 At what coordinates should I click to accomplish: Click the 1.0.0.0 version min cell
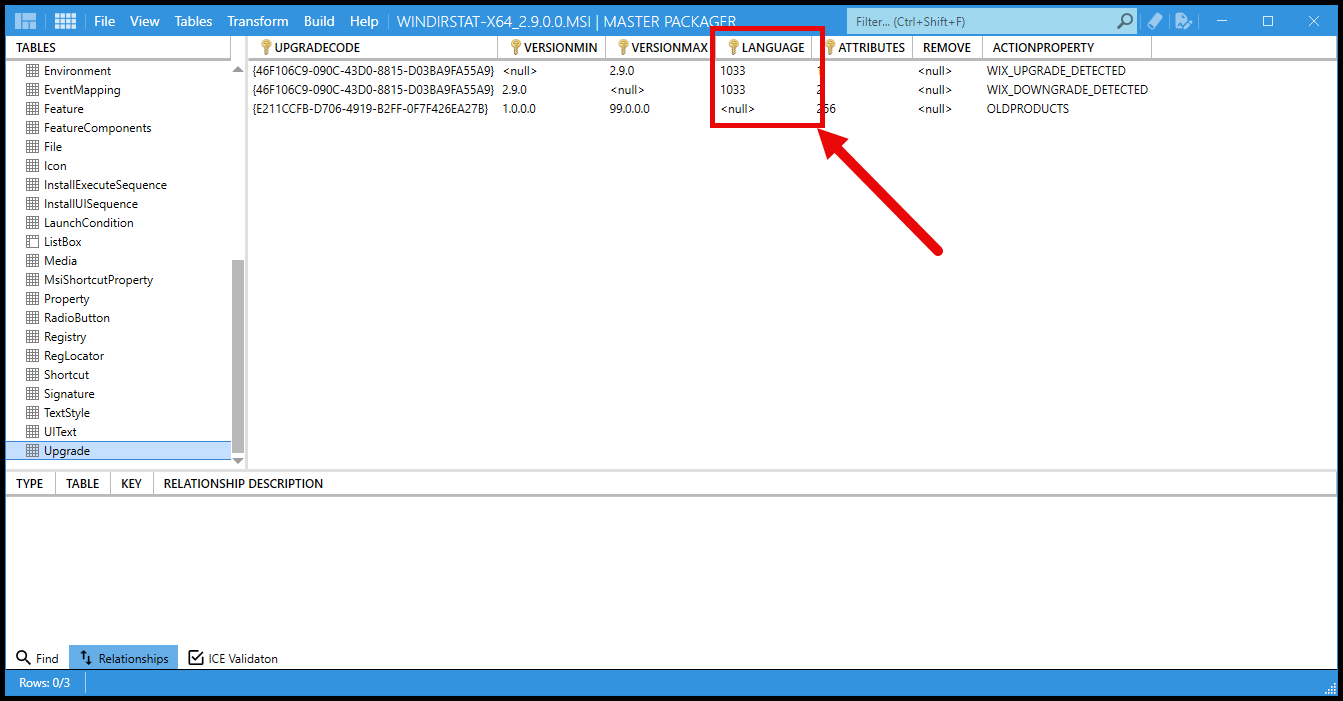pos(519,109)
